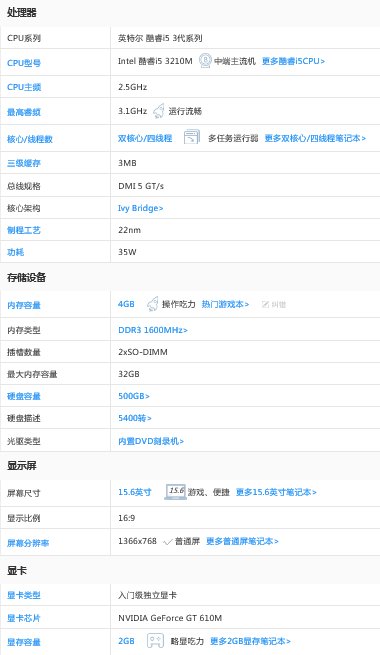The image size is (380, 655).
Task: Click the 2GB video memory link
Action: (x=126, y=641)
